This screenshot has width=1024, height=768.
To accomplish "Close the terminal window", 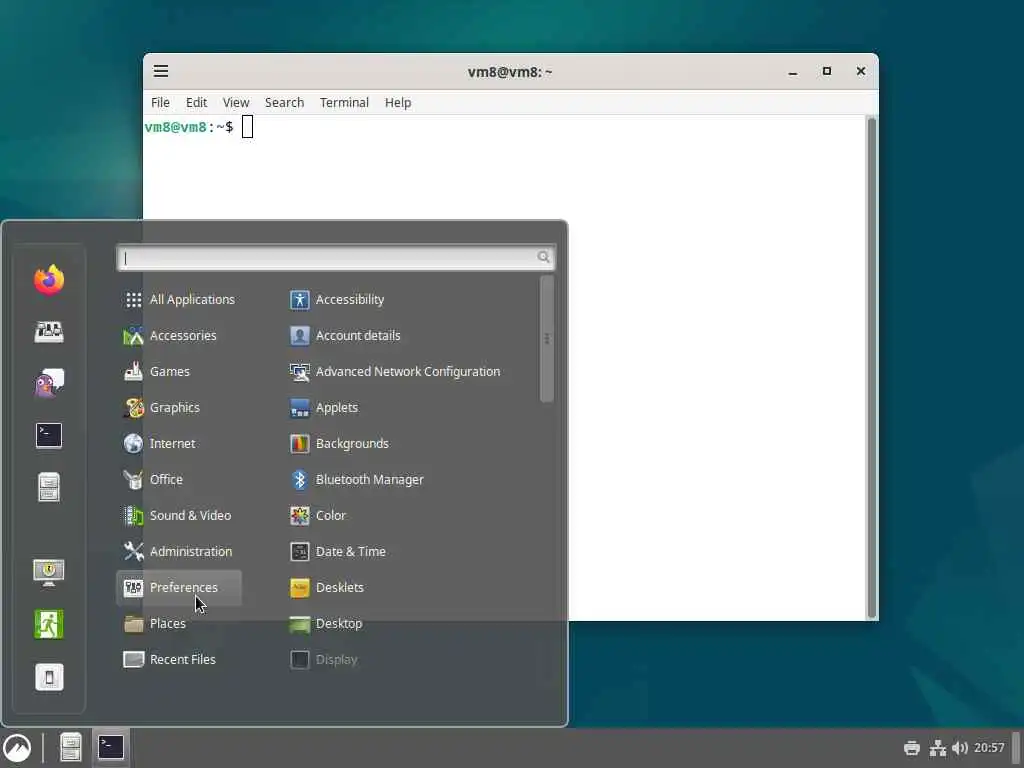I will [861, 71].
